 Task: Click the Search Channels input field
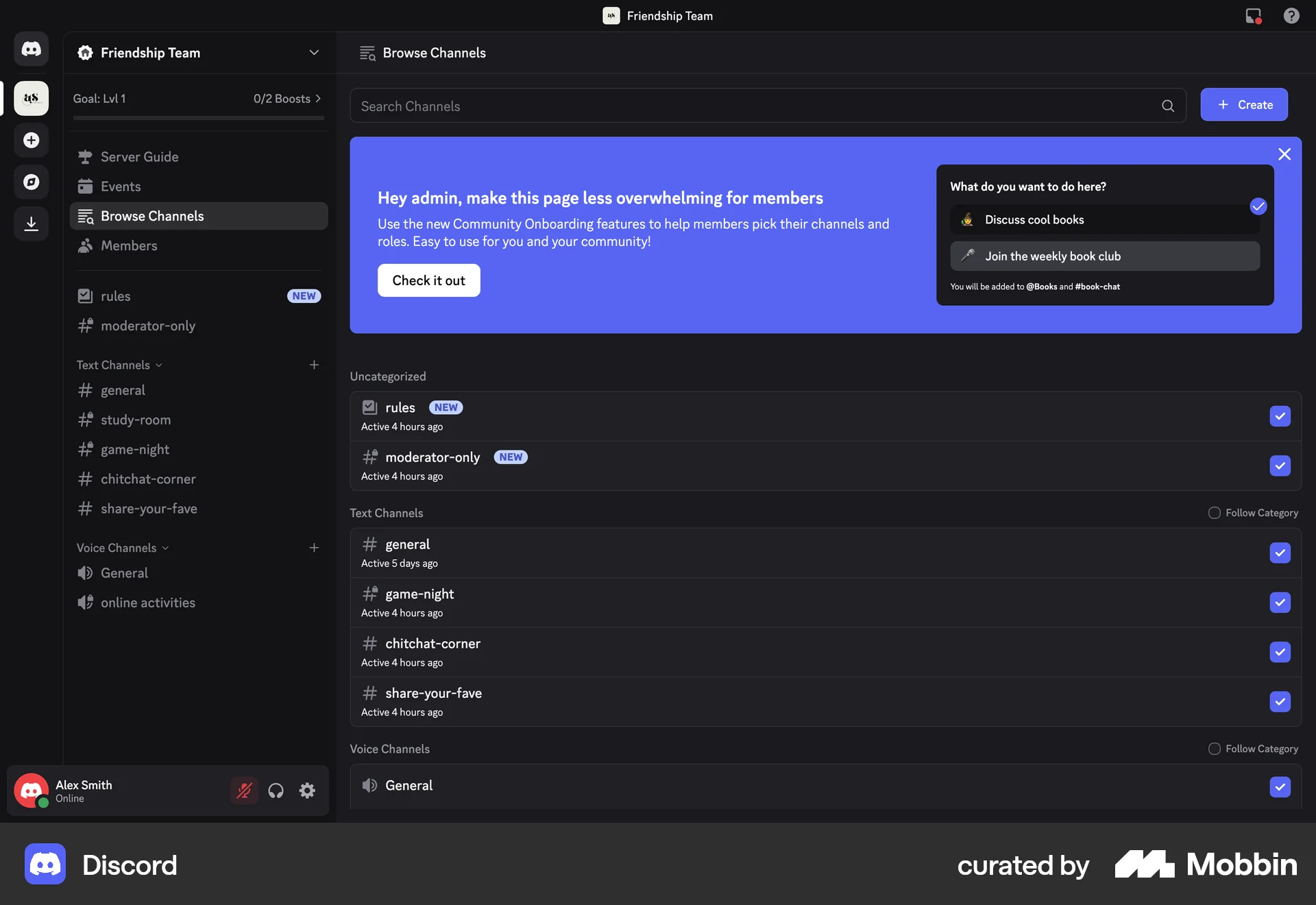click(x=685, y=106)
